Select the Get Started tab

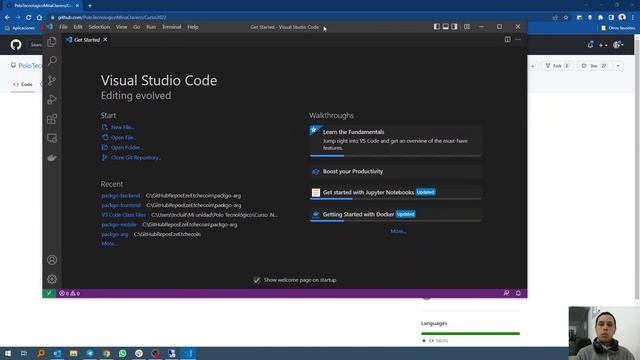(87, 40)
